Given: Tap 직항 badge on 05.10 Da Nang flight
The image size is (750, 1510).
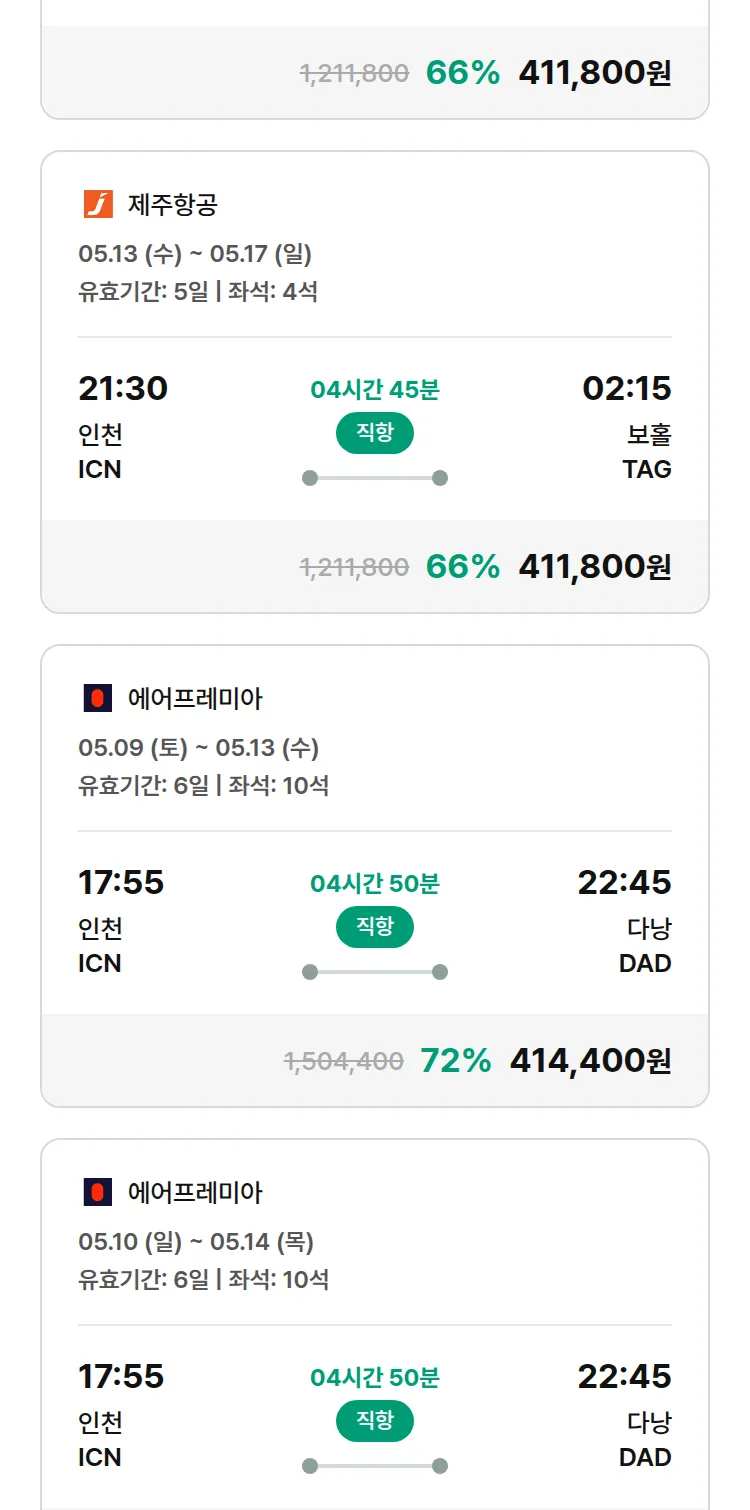Looking at the screenshot, I should (374, 1420).
